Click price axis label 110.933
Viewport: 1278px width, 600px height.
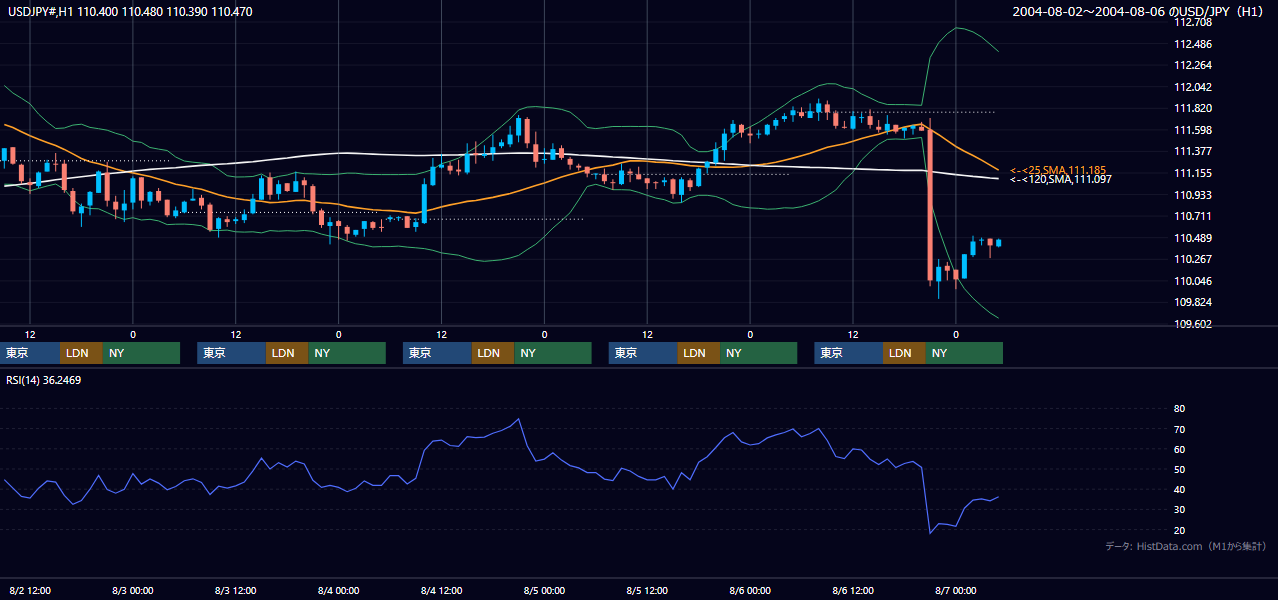point(1193,195)
